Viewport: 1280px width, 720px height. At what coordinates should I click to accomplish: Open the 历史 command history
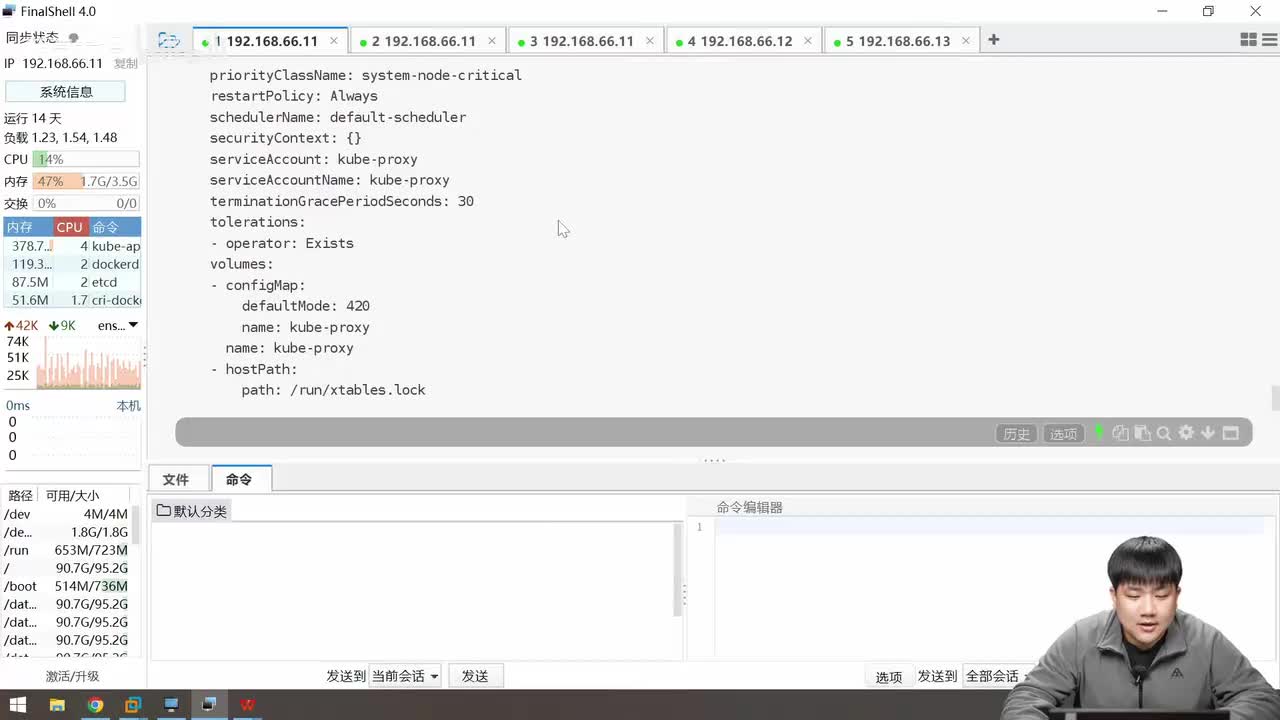(1016, 434)
